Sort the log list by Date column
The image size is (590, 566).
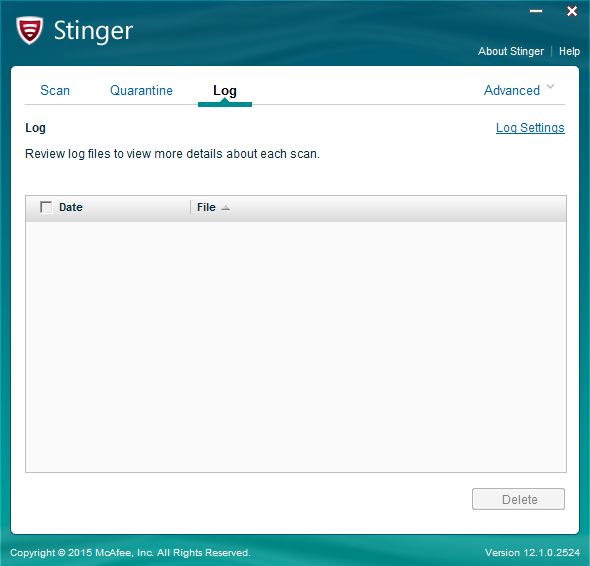(71, 207)
